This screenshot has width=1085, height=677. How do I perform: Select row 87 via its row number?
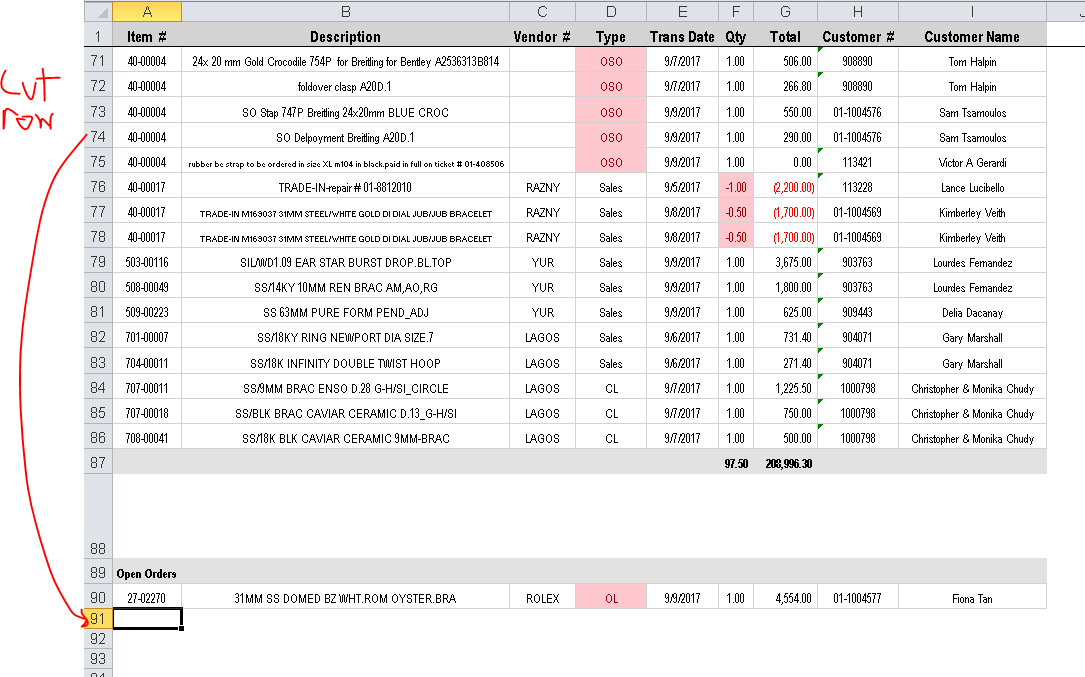point(97,462)
